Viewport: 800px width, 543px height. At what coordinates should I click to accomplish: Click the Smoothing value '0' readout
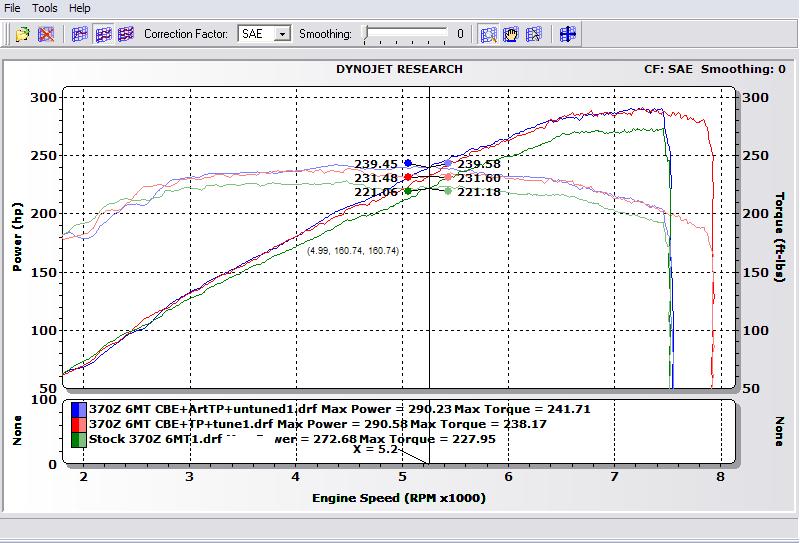pos(460,34)
